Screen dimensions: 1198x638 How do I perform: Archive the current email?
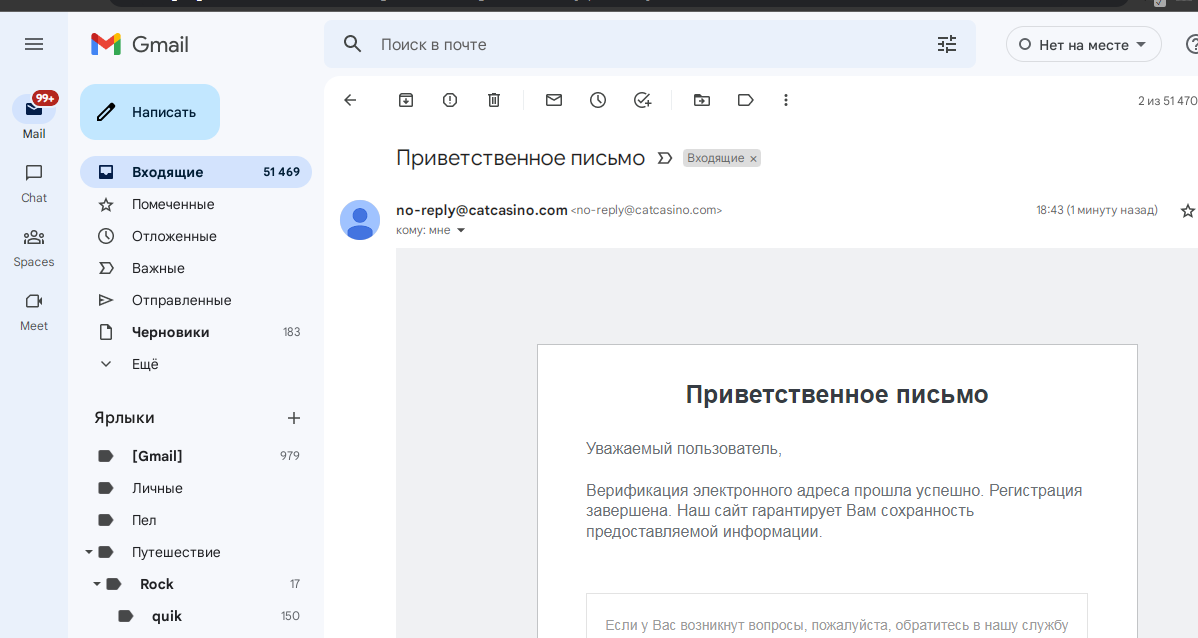tap(405, 100)
